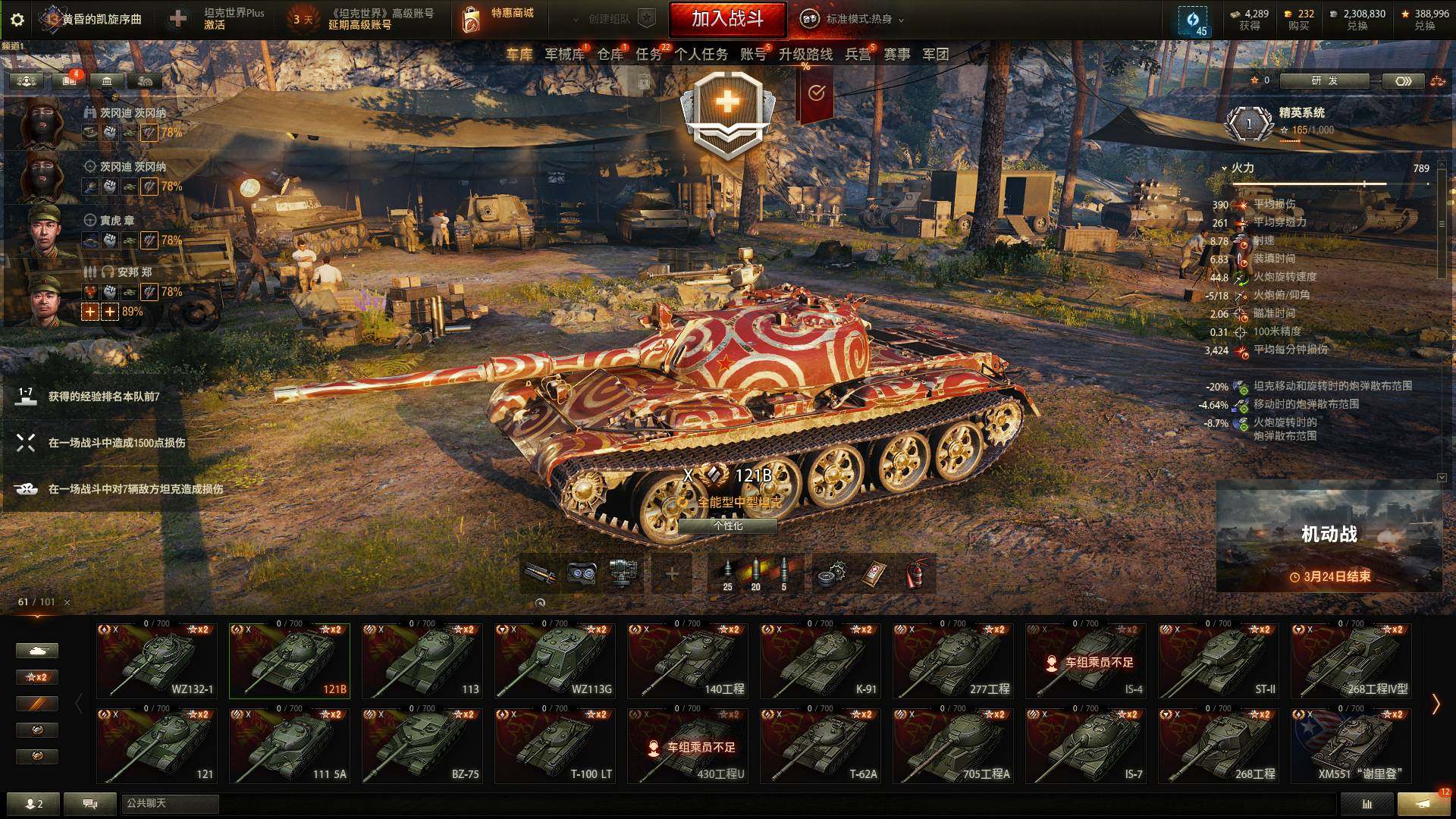1456x819 pixels.
Task: Click the red 加入战斗 battle button
Action: click(727, 19)
